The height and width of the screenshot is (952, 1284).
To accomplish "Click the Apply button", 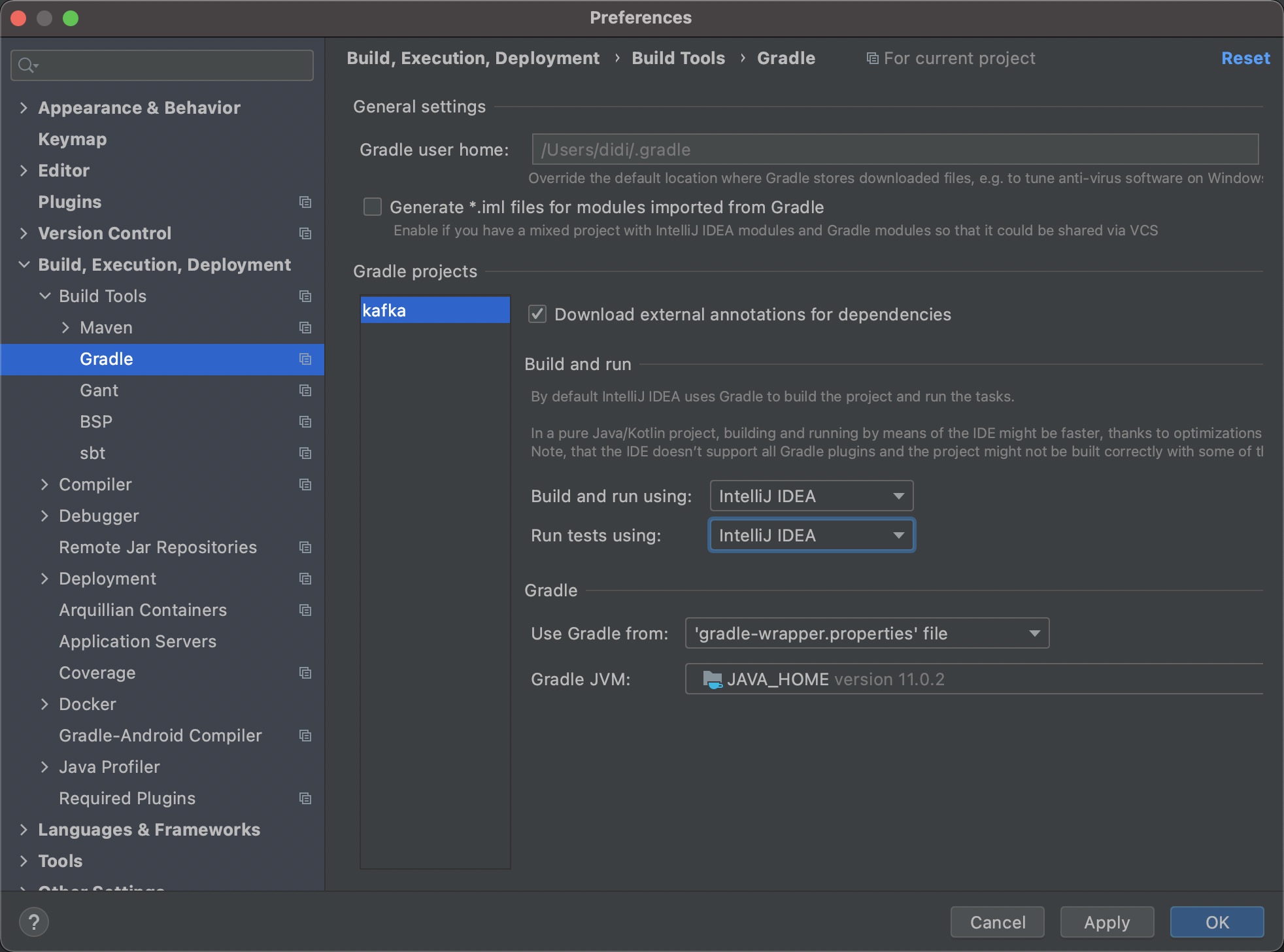I will 1106,921.
